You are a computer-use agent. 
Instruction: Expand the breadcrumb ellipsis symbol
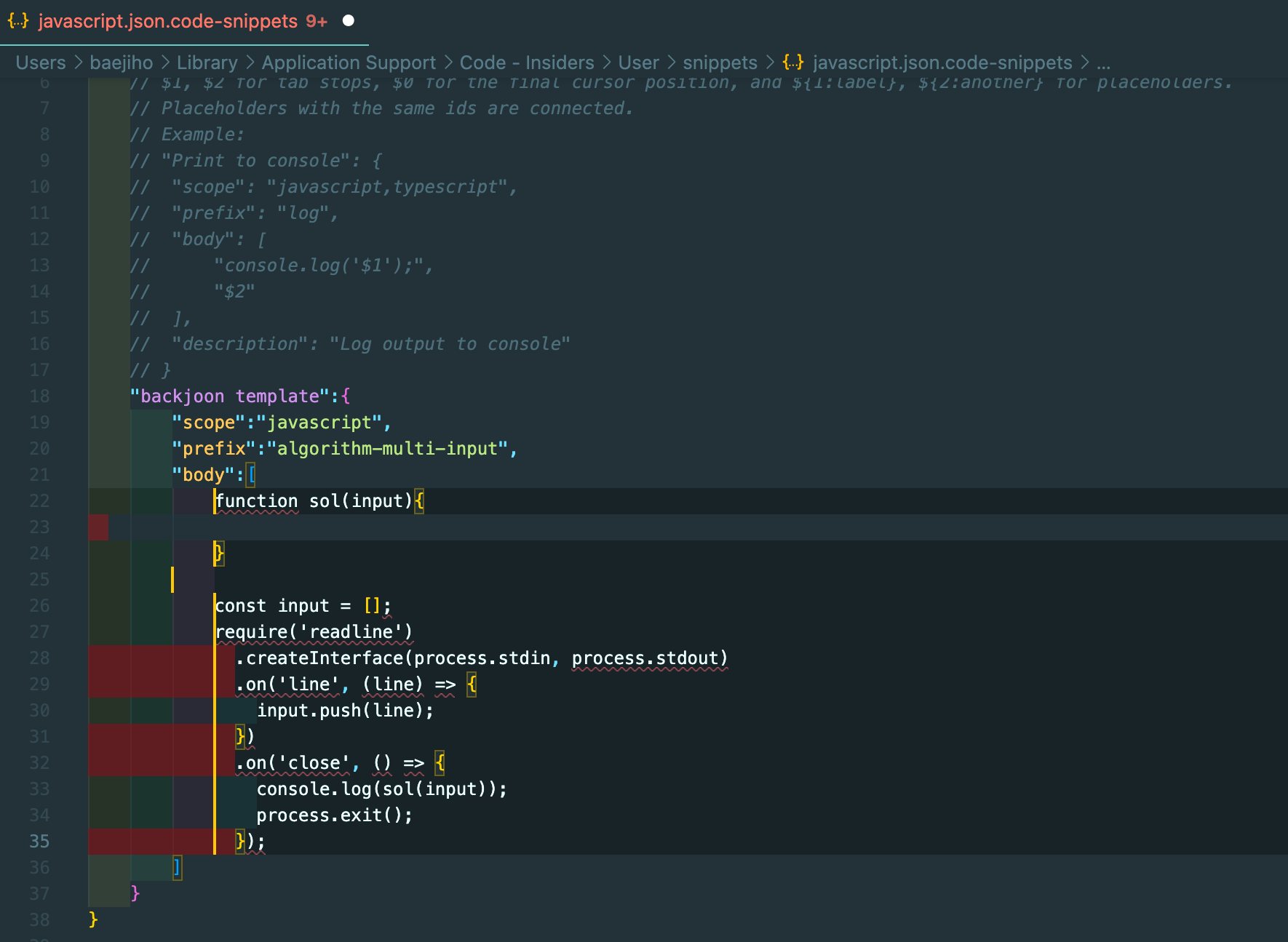click(1104, 63)
